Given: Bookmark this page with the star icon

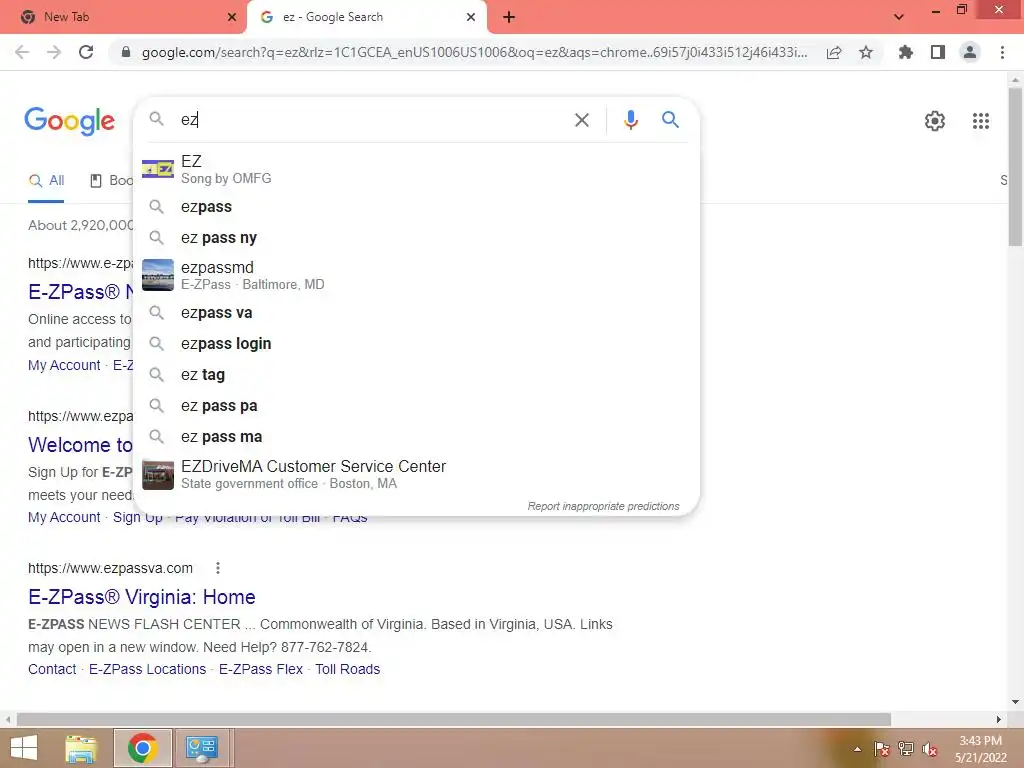Looking at the screenshot, I should click(866, 52).
